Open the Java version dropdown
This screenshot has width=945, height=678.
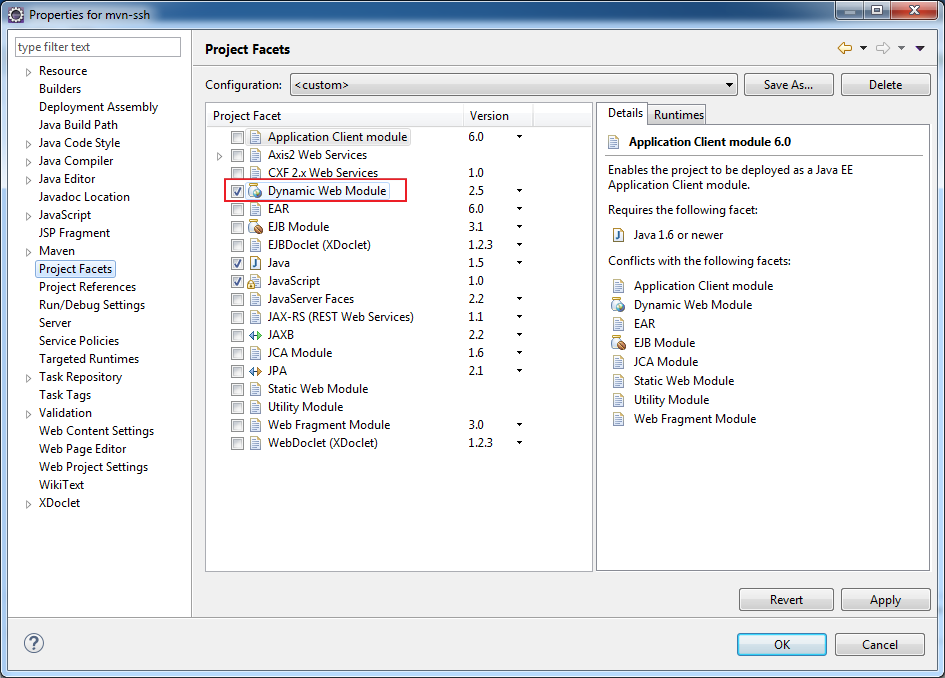click(x=519, y=263)
